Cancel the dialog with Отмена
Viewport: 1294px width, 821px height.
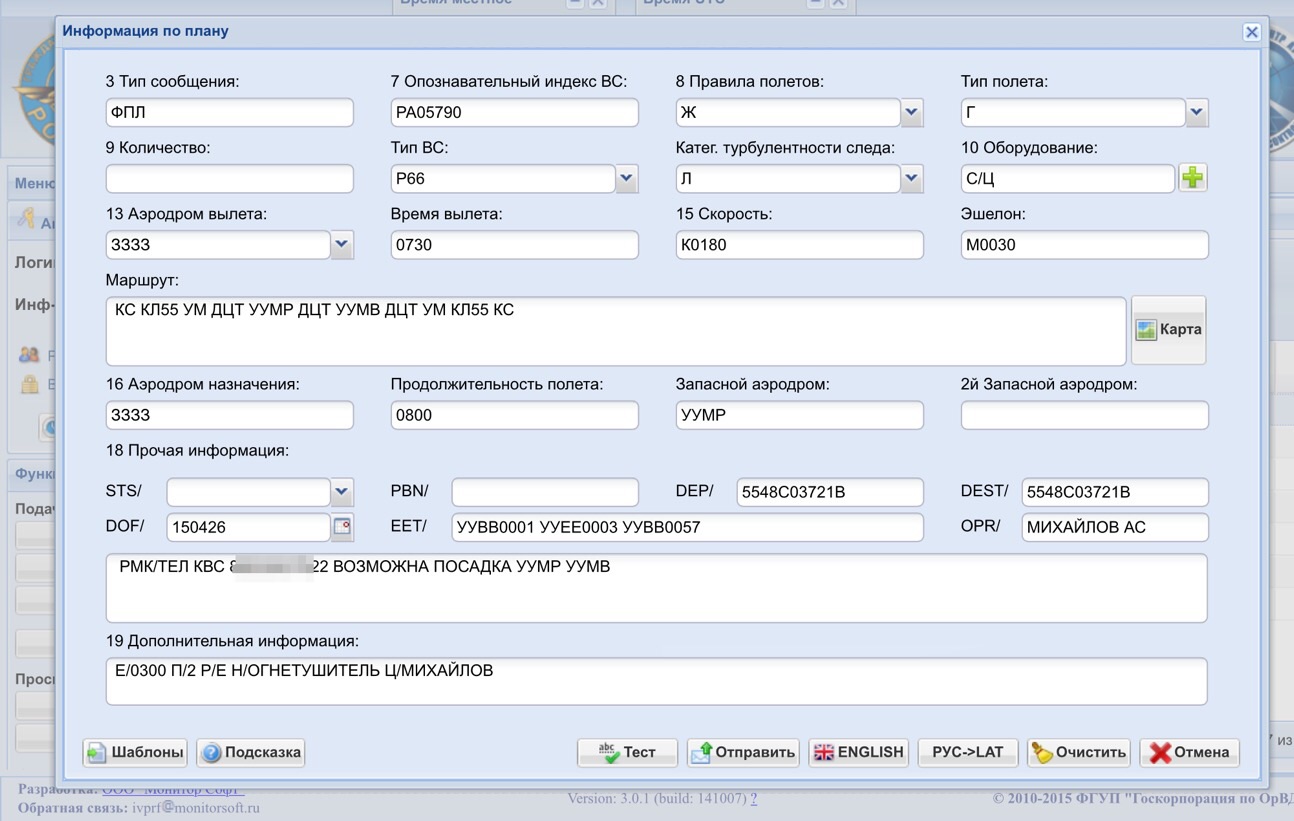coord(1189,753)
